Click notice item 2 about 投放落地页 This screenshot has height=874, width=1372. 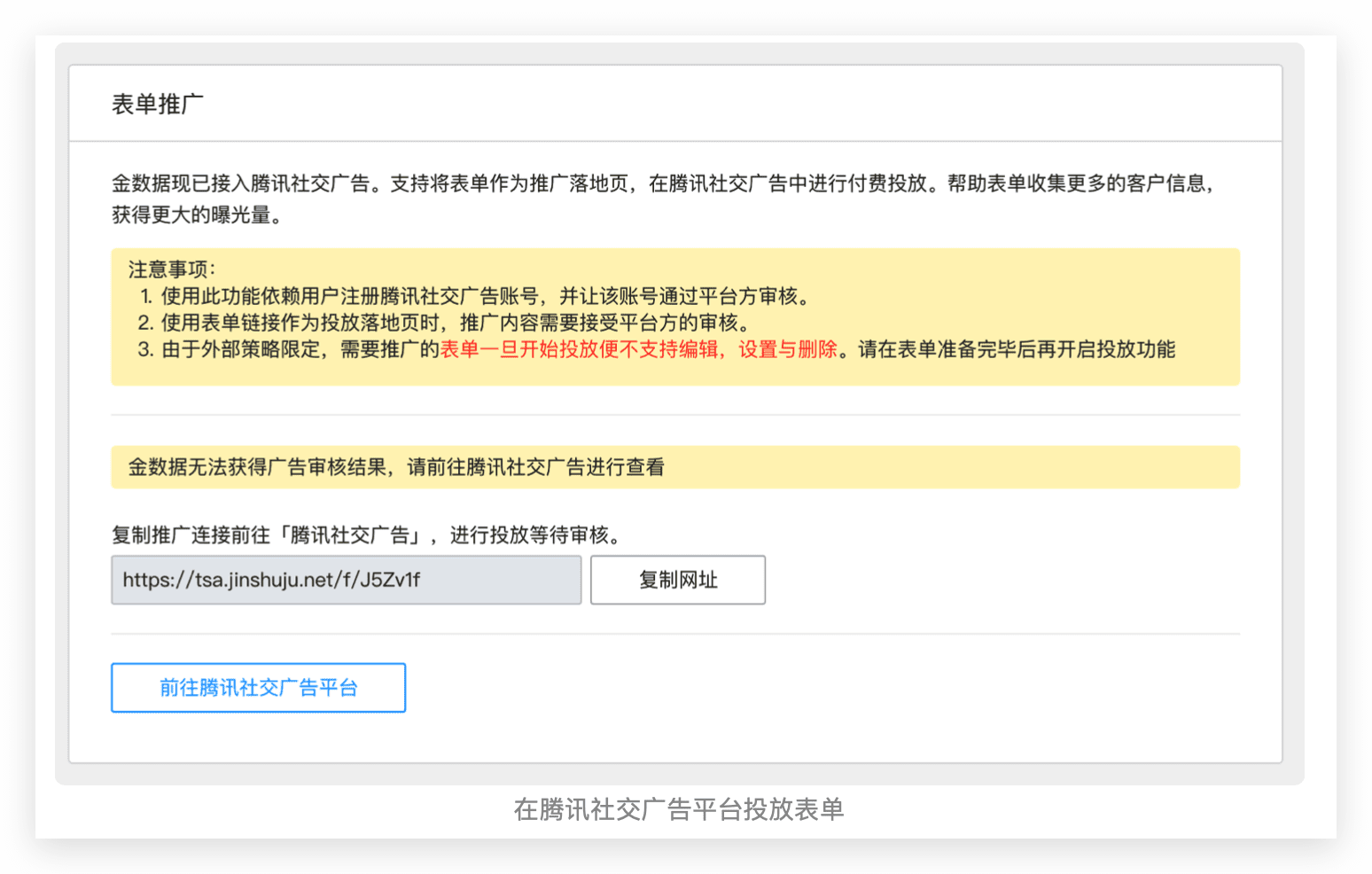[445, 323]
